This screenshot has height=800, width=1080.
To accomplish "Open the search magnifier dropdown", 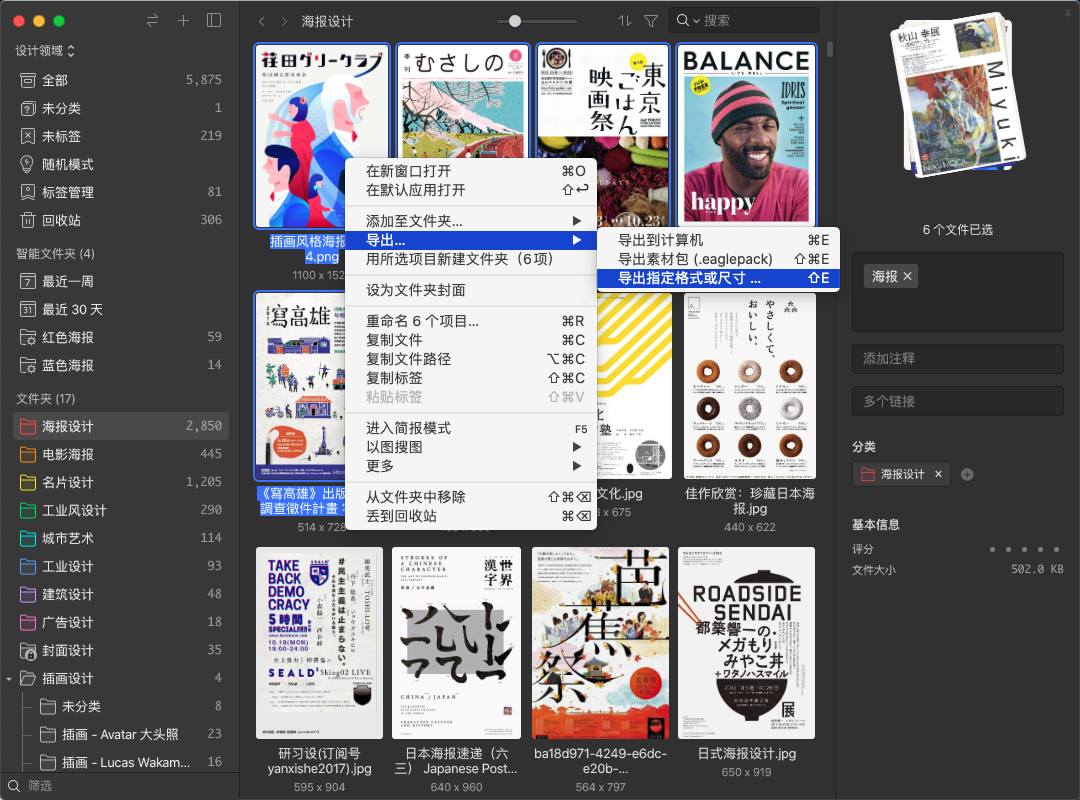I will (687, 21).
